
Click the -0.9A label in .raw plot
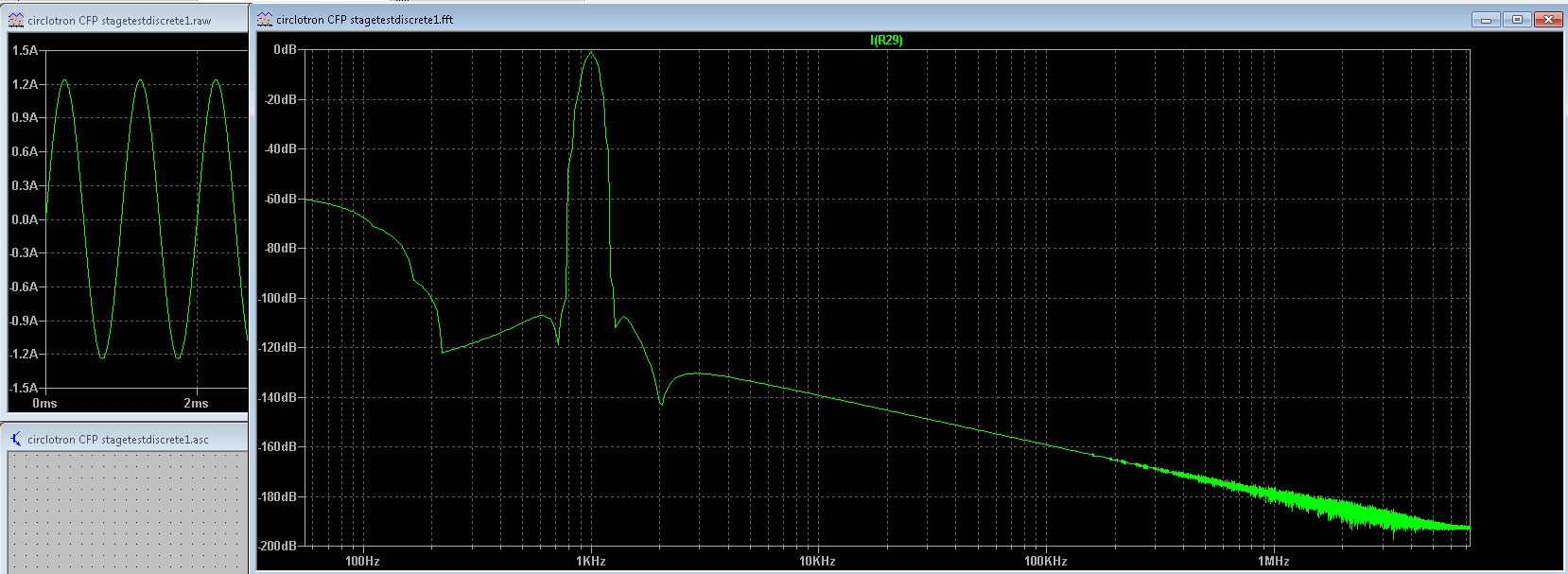24,321
